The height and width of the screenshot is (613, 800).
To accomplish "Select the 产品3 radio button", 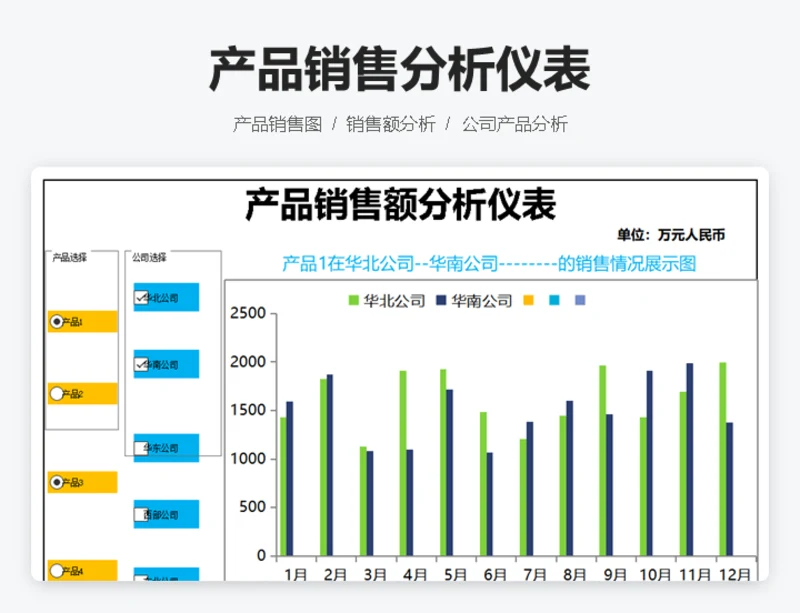I will [x=57, y=482].
